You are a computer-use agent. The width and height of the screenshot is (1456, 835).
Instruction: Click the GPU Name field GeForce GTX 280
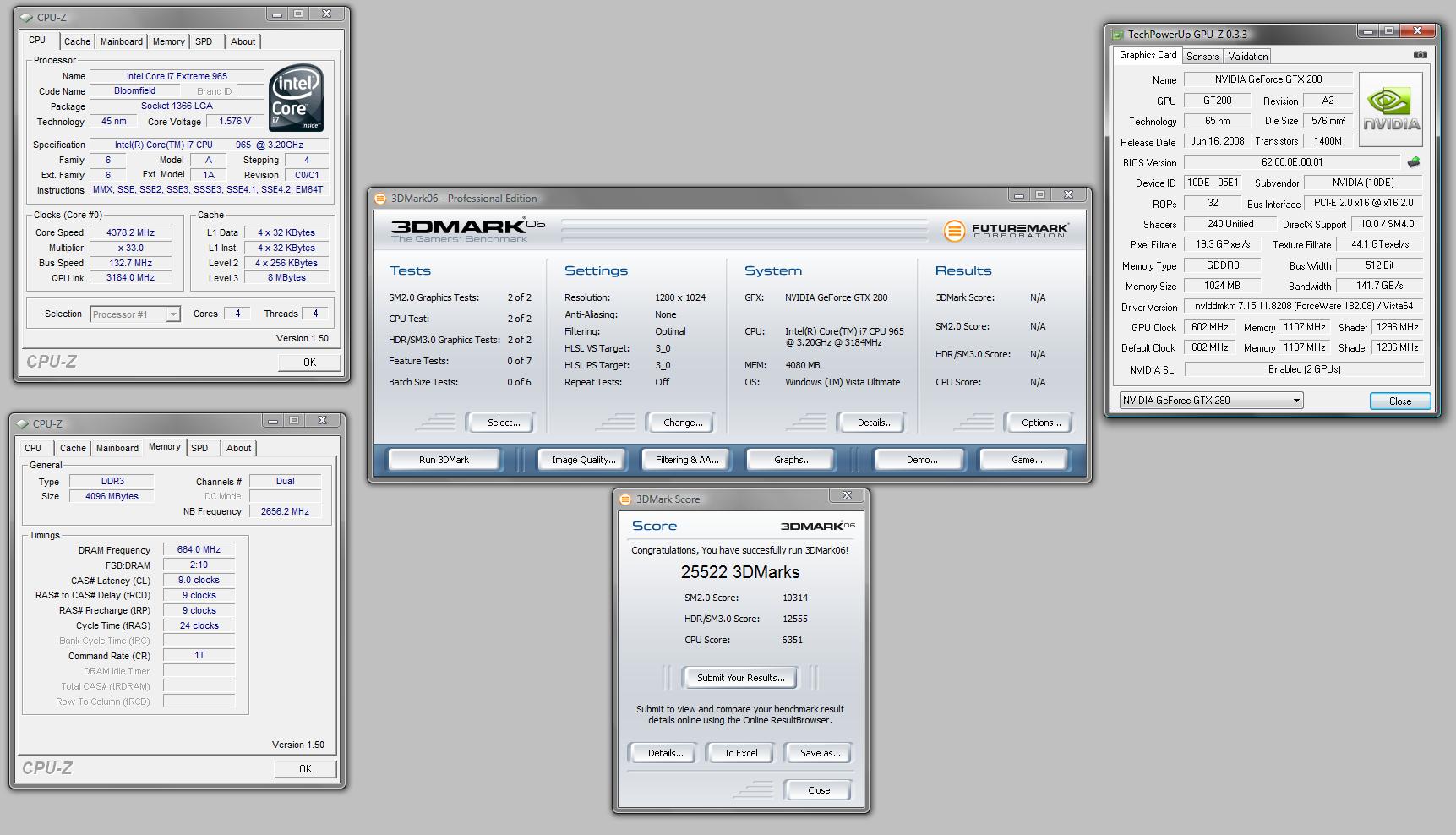(1268, 79)
